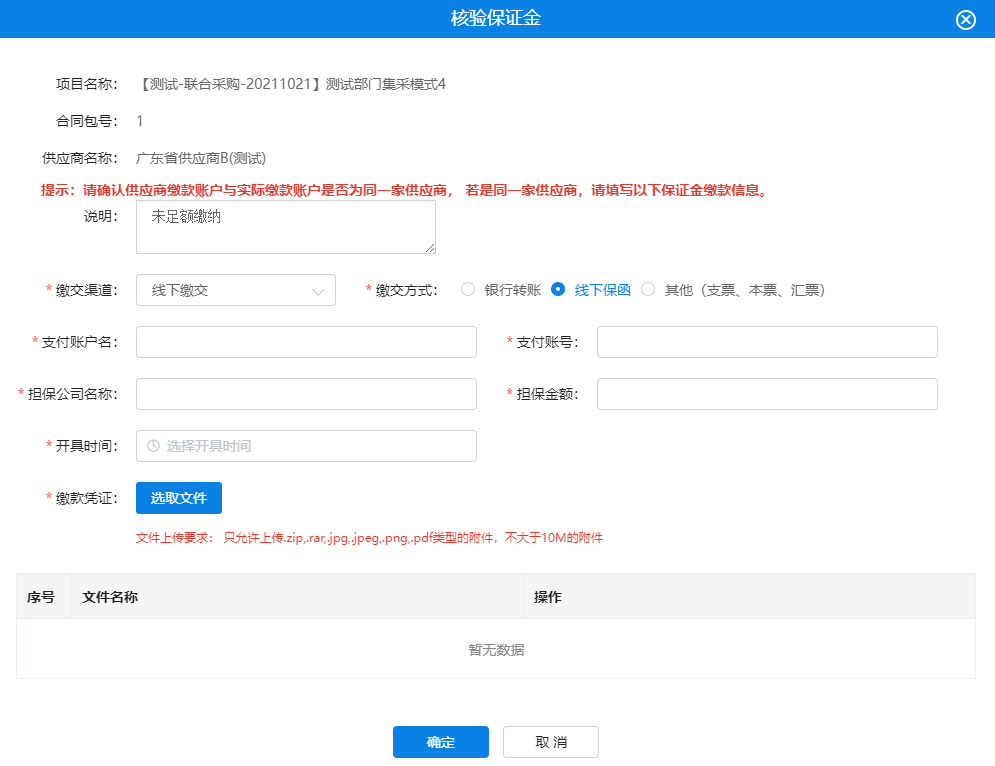Expand the 缴交渠道 dropdown arrow
Image resolution: width=995 pixels, height=766 pixels.
click(318, 291)
